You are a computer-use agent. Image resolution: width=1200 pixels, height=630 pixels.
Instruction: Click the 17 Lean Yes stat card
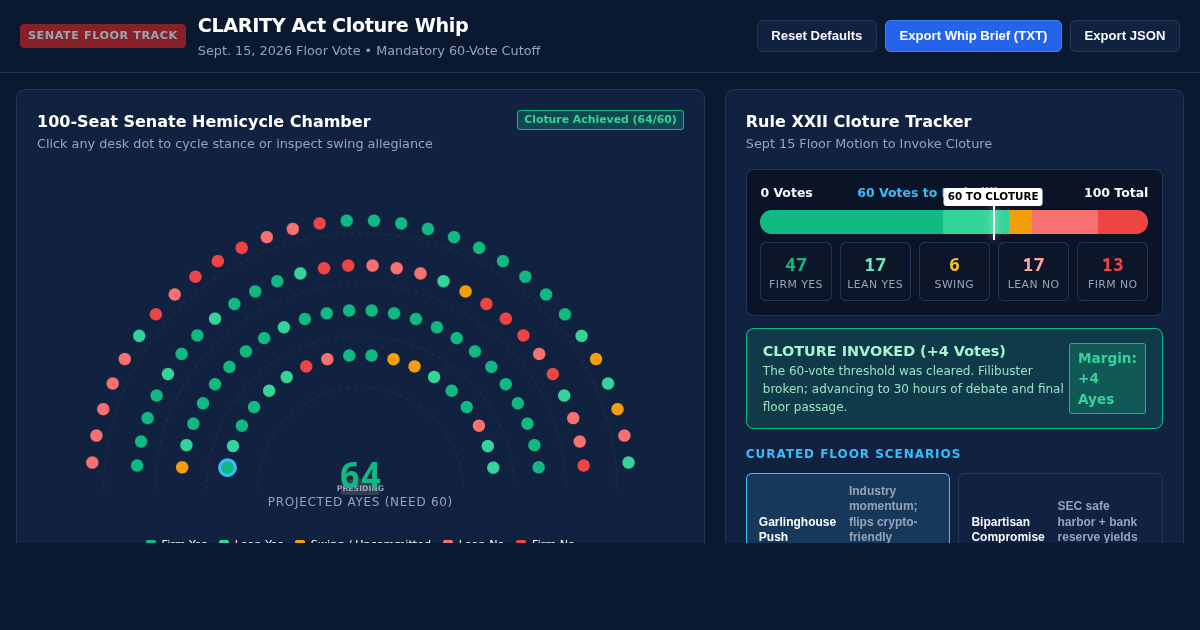(x=875, y=271)
